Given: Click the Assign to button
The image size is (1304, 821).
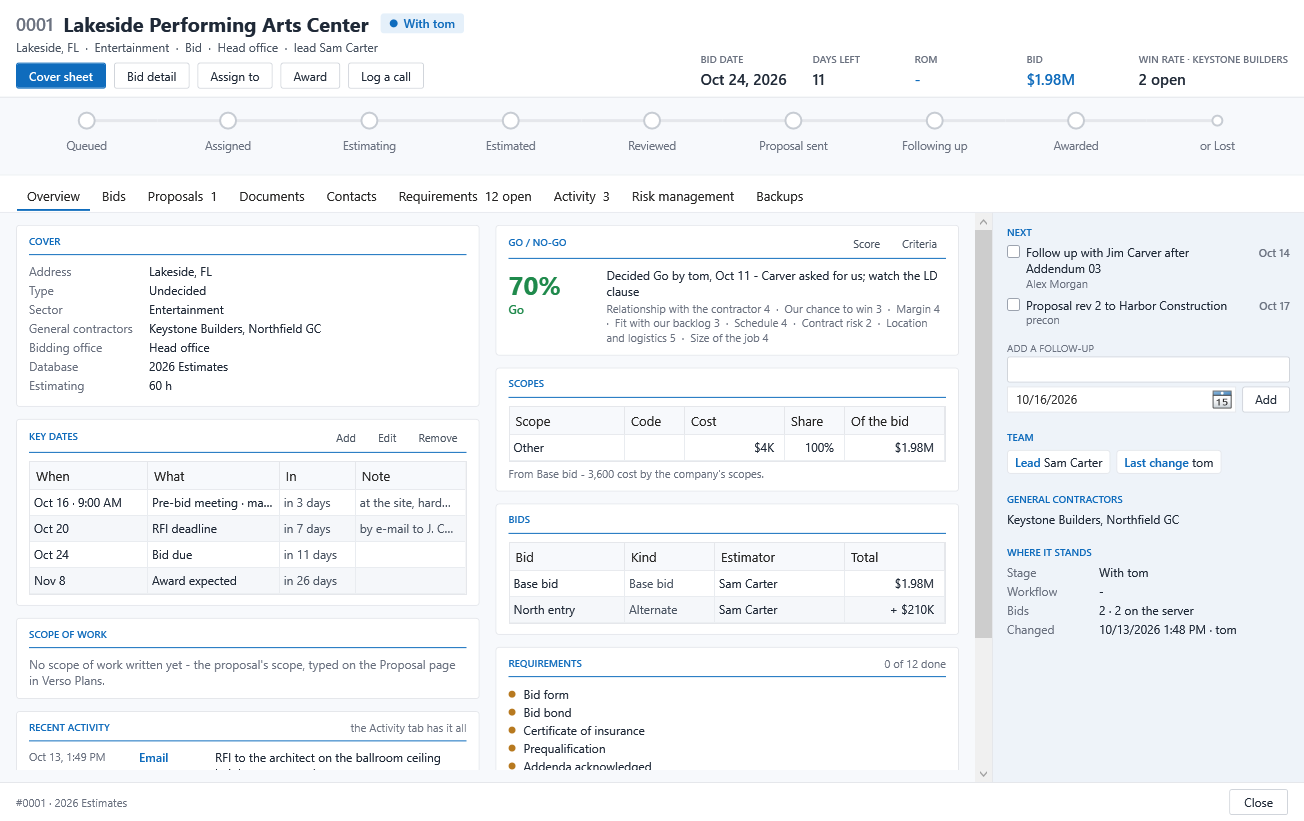Looking at the screenshot, I should 235,77.
